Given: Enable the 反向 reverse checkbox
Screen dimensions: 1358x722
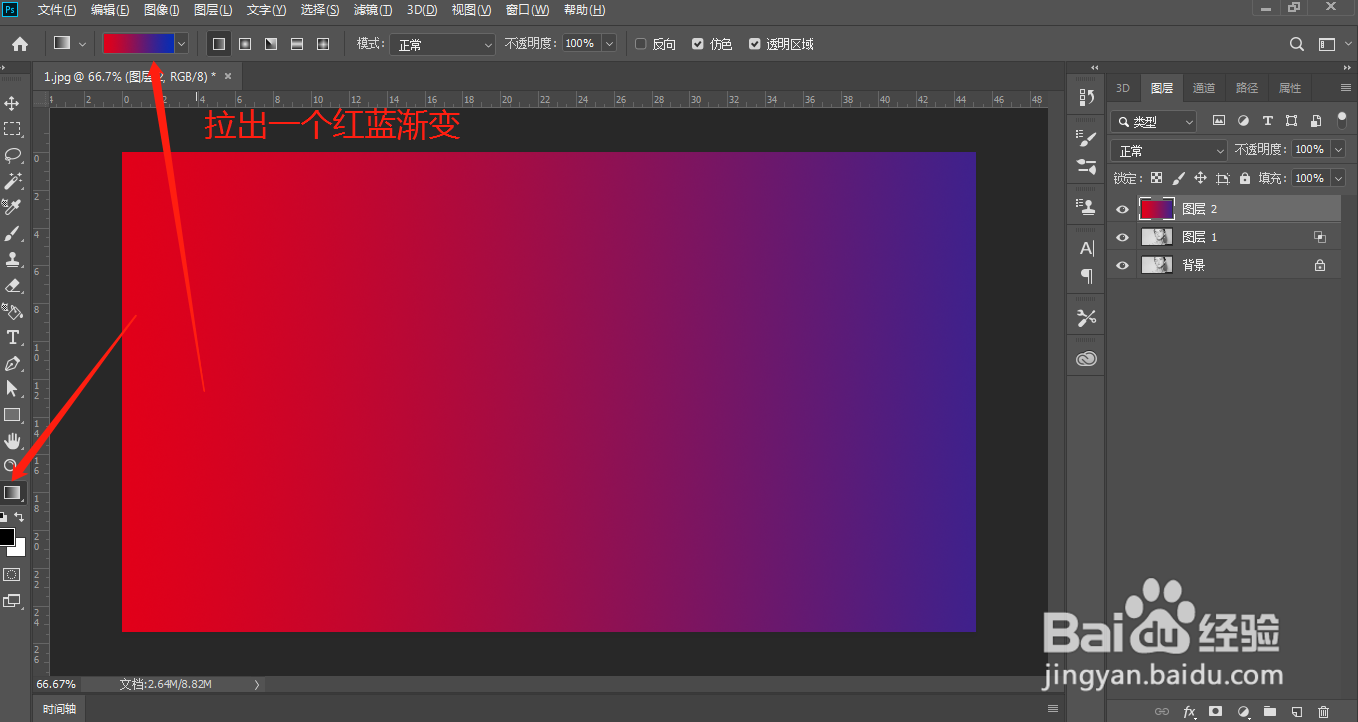Looking at the screenshot, I should 641,44.
